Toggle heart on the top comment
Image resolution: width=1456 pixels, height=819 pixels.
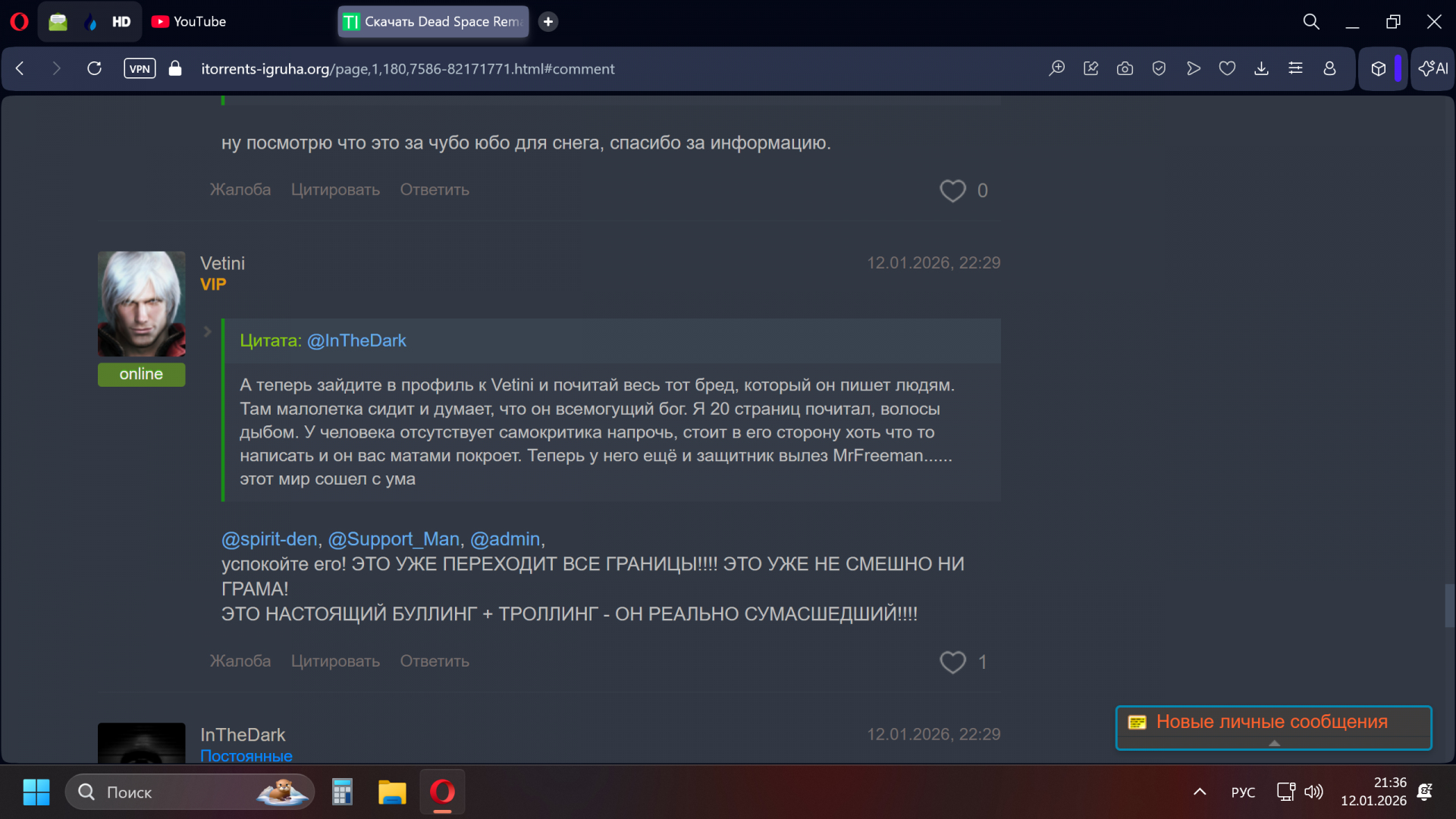(952, 190)
